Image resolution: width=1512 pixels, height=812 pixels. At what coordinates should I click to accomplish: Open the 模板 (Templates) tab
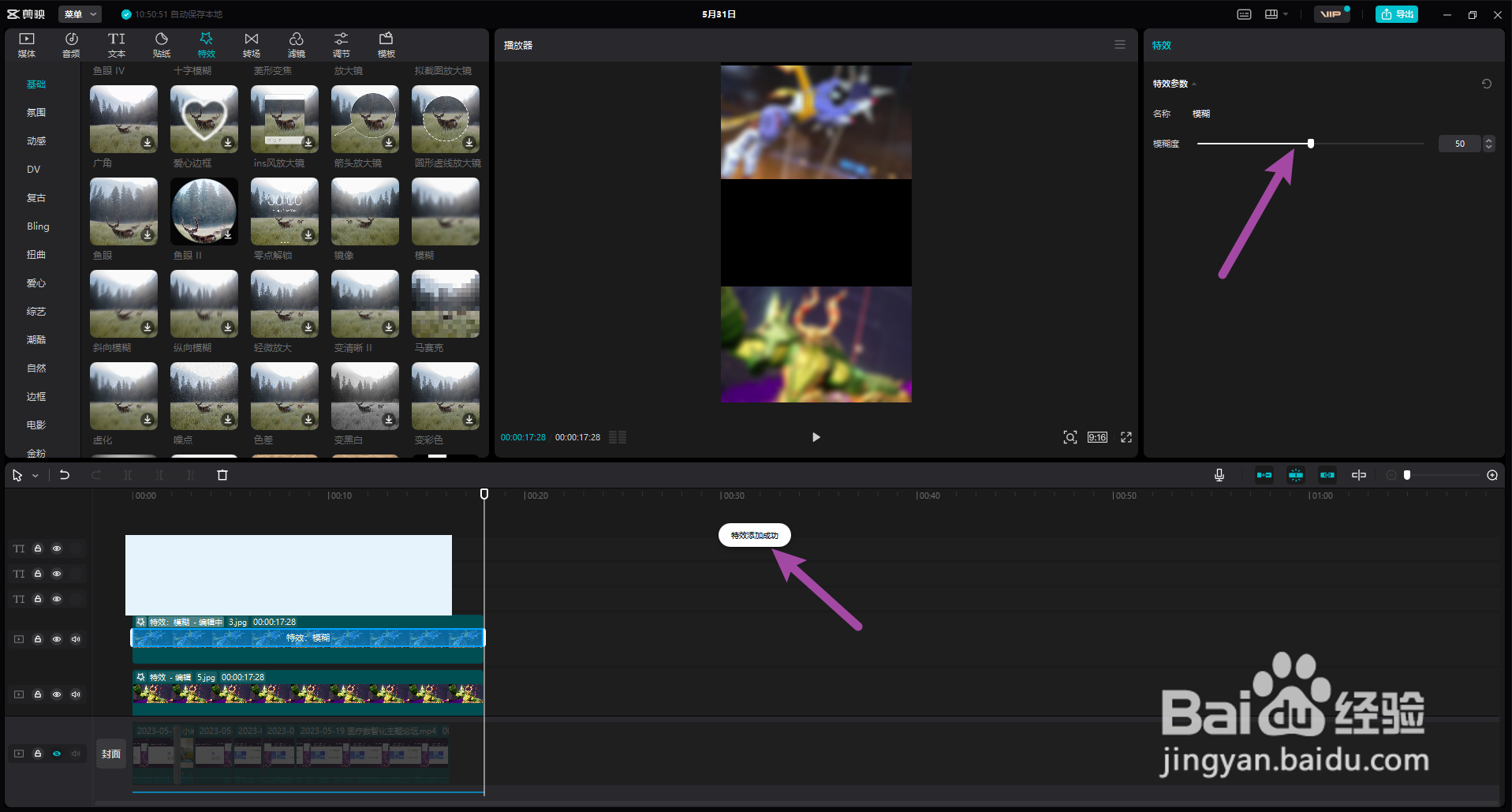pyautogui.click(x=386, y=45)
